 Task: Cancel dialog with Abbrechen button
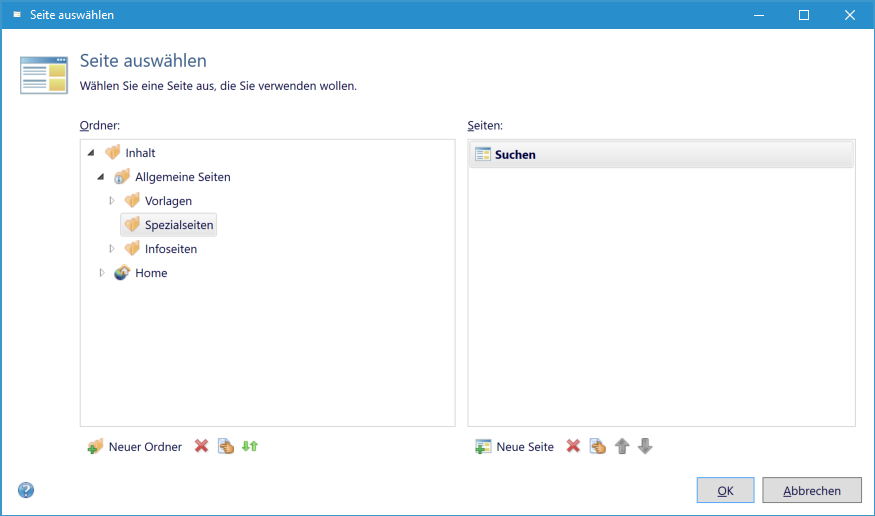[812, 490]
